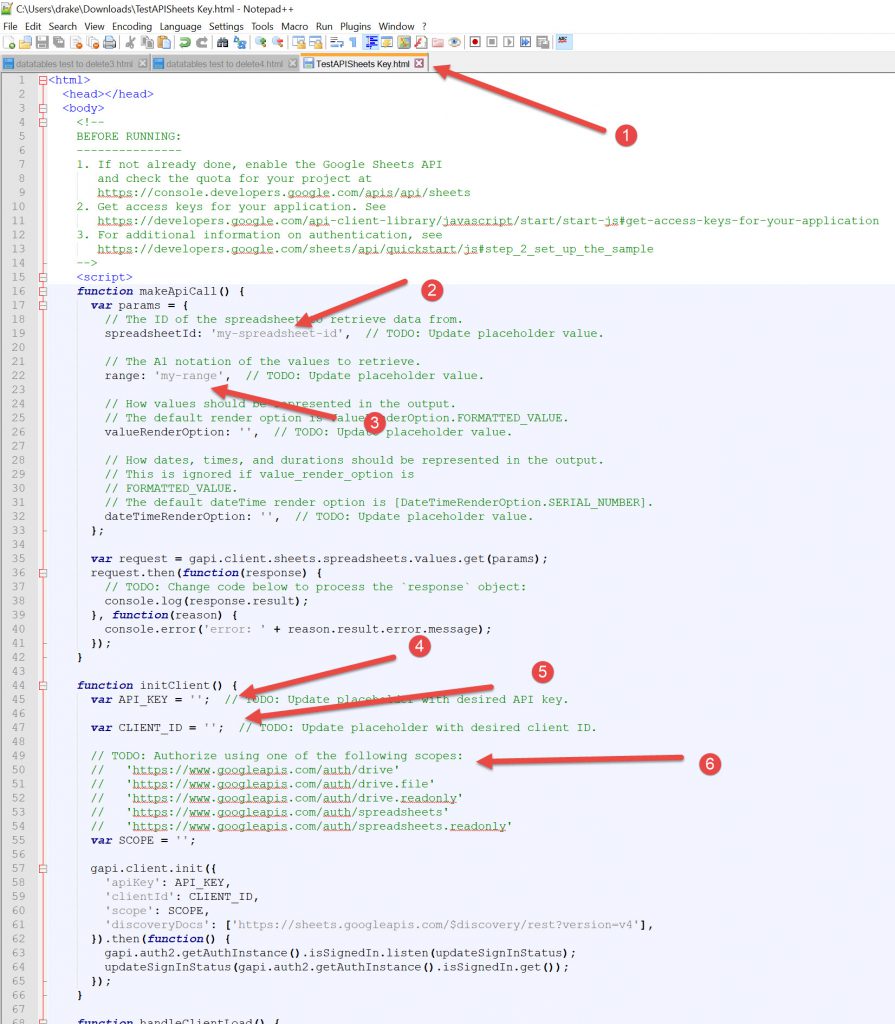Image resolution: width=895 pixels, height=1024 pixels.
Task: Collapse the initClient function fold marker
Action: [41, 685]
